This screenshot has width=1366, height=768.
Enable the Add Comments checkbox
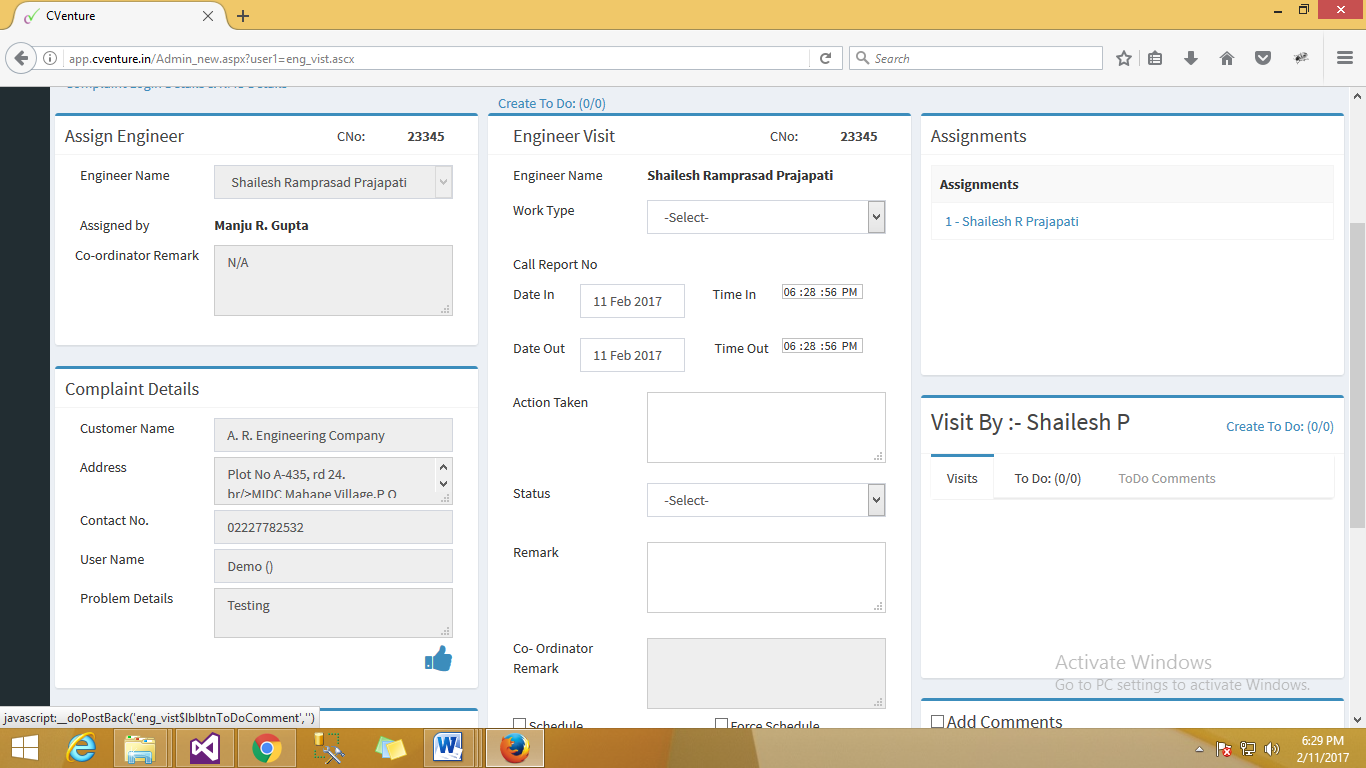pos(937,722)
